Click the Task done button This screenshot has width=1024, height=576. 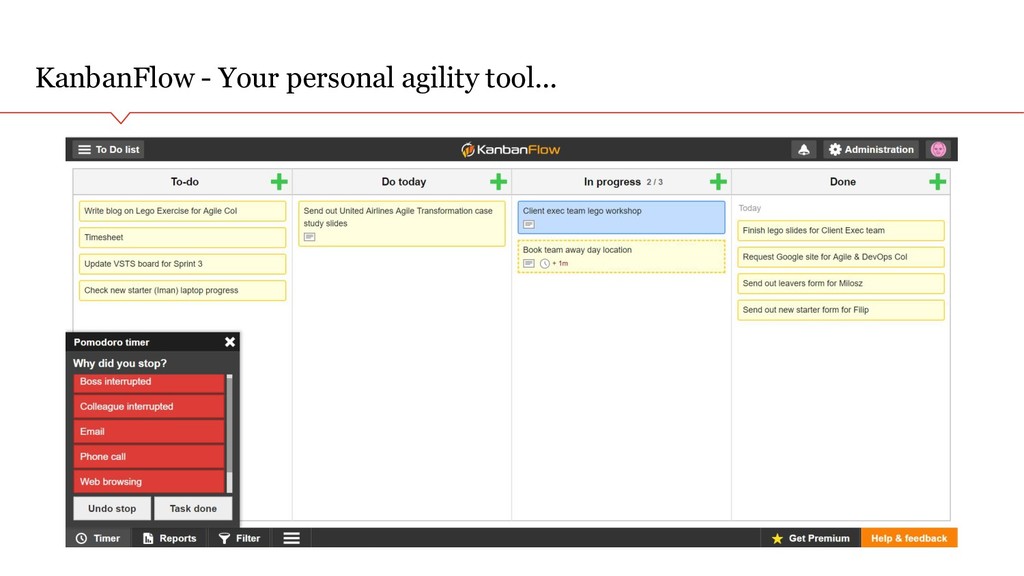tap(193, 508)
